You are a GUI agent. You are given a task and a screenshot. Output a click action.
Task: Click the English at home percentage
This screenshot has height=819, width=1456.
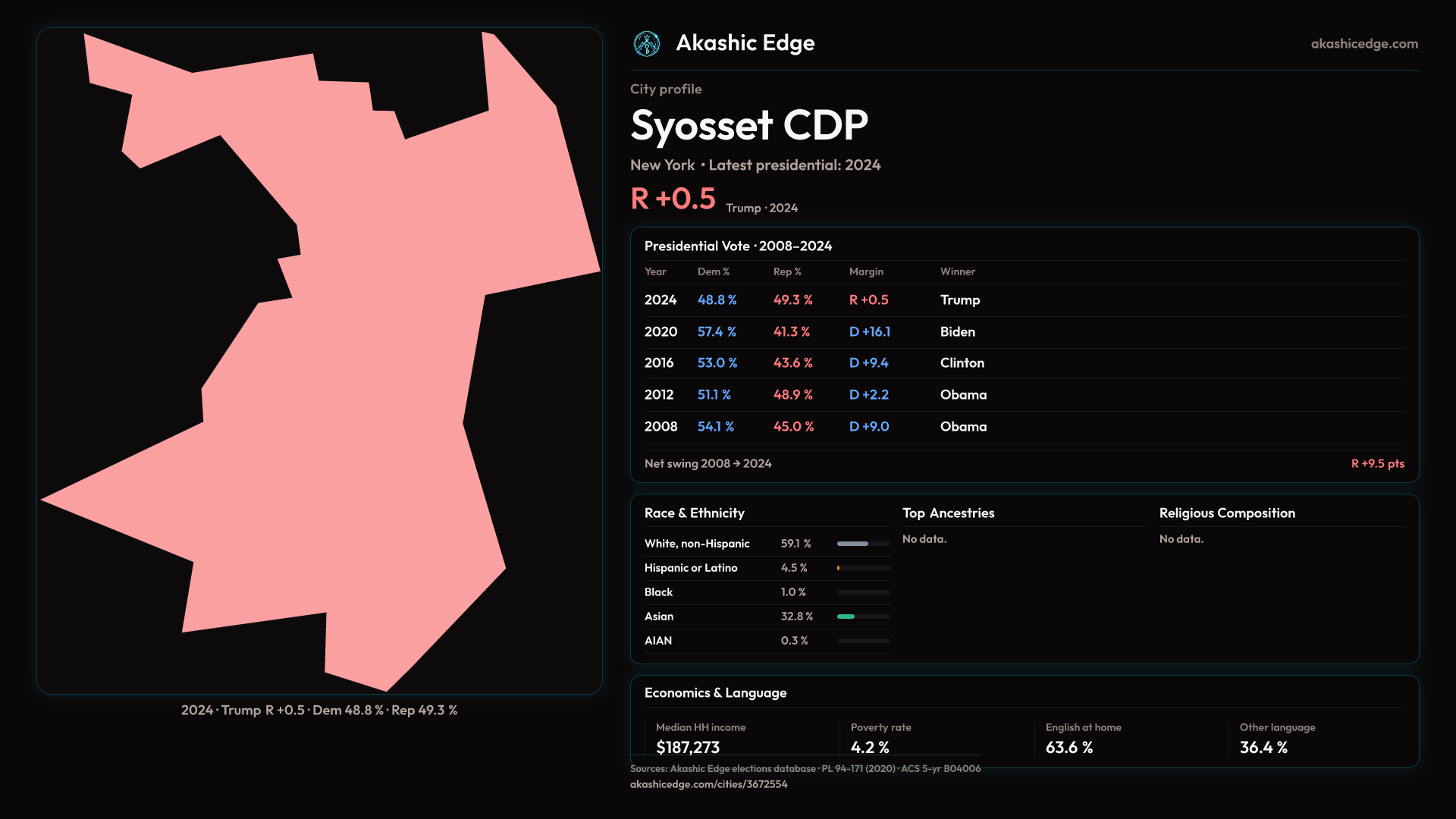click(x=1068, y=747)
